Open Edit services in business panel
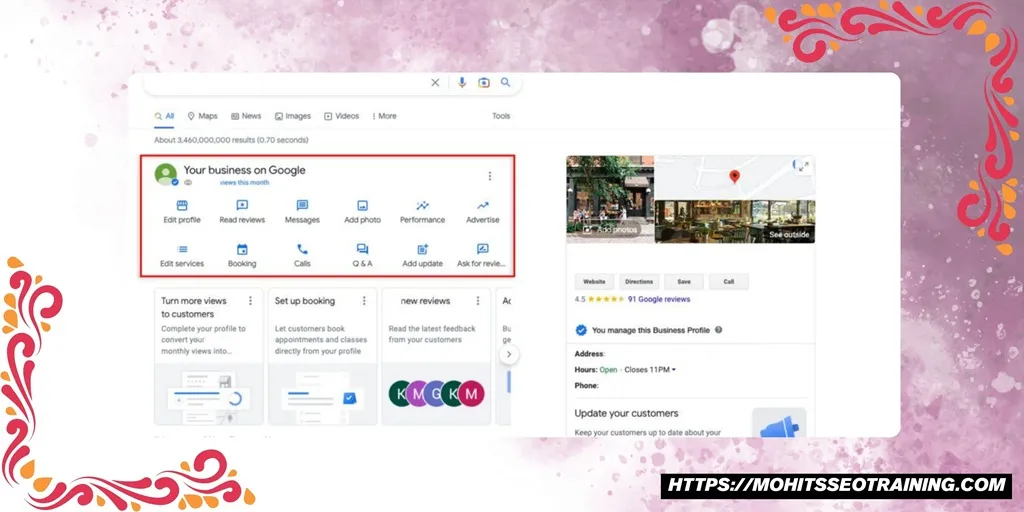Viewport: 1024px width, 512px height. coord(182,256)
